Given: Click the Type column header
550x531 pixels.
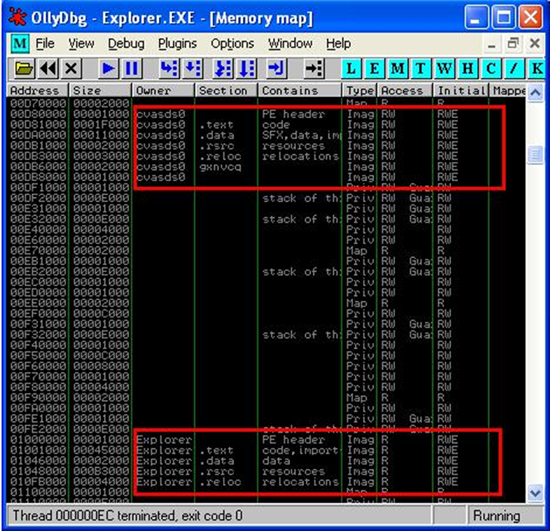Looking at the screenshot, I should coord(360,90).
